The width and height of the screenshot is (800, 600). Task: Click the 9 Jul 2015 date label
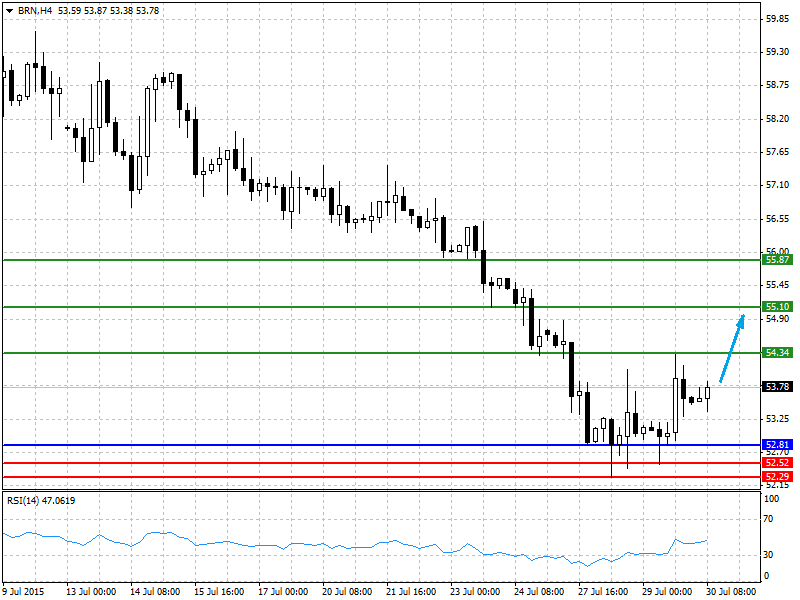(x=23, y=591)
